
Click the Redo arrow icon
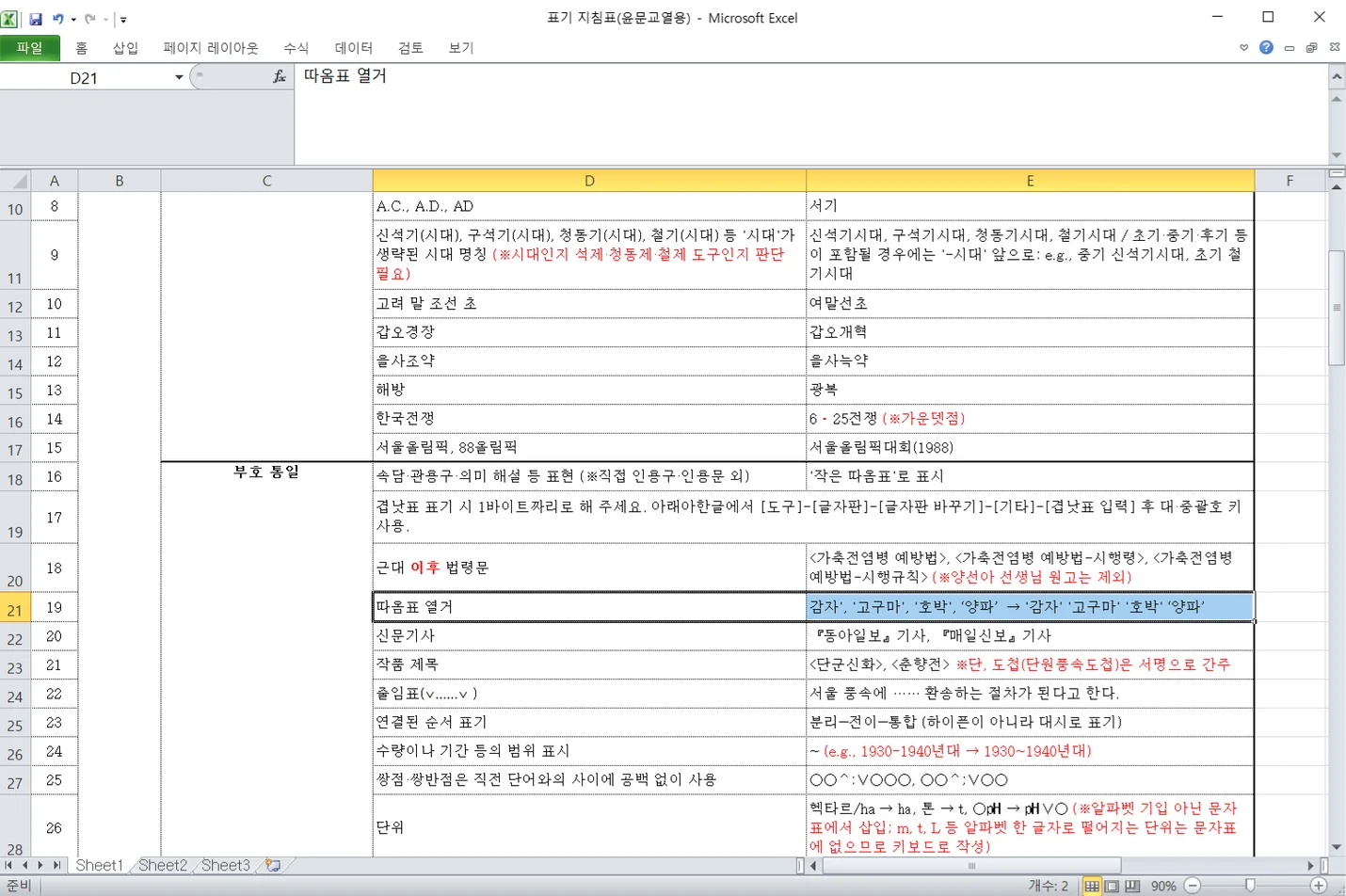click(x=90, y=19)
